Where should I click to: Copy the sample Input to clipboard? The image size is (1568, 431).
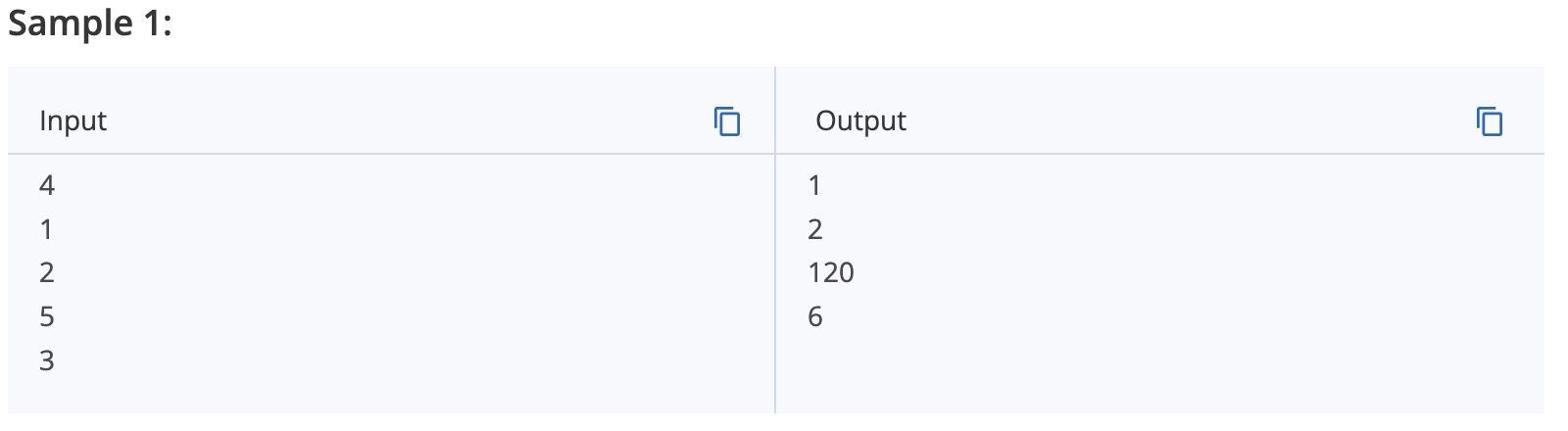coord(727,121)
